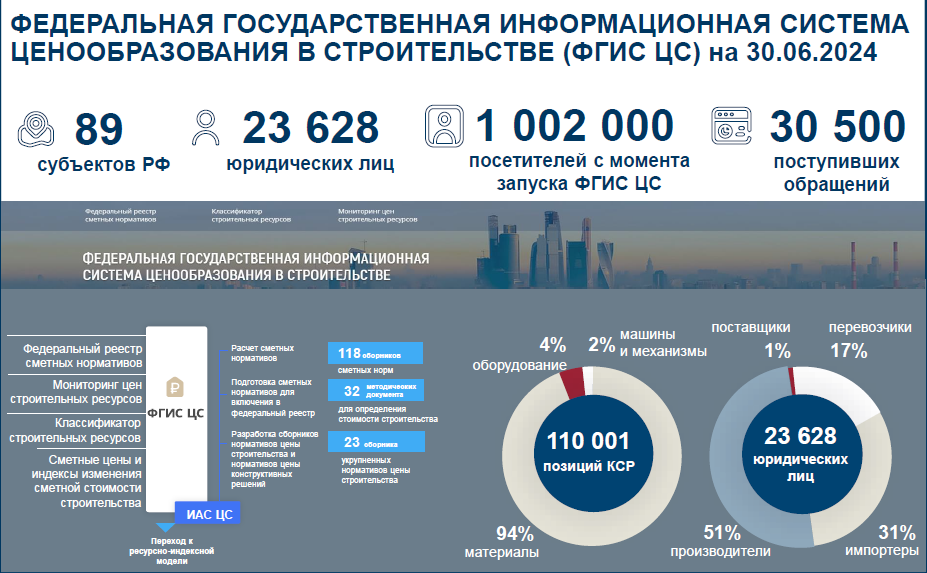
Task: Open Федеральный реестр сметных нормативов in top navigation
Action: (x=120, y=215)
